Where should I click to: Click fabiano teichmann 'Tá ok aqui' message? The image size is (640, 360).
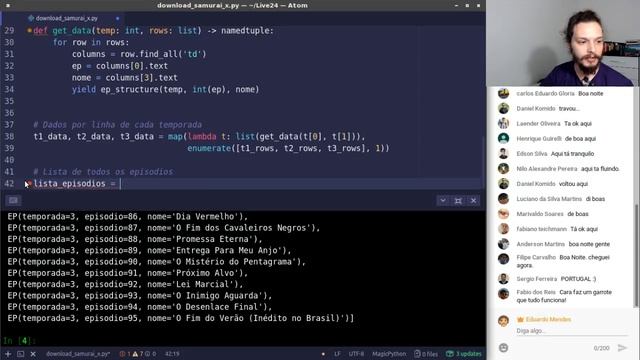pos(584,229)
